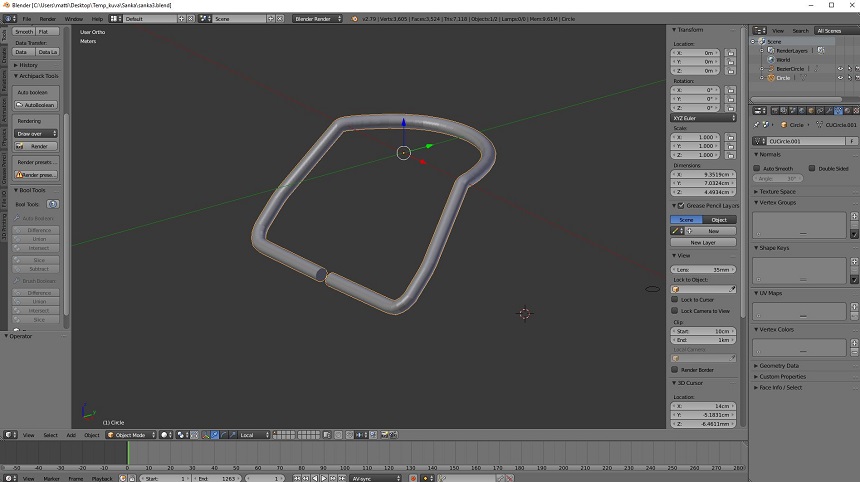Screen dimensions: 860x482
Task: Open the File menu
Action: (26, 19)
